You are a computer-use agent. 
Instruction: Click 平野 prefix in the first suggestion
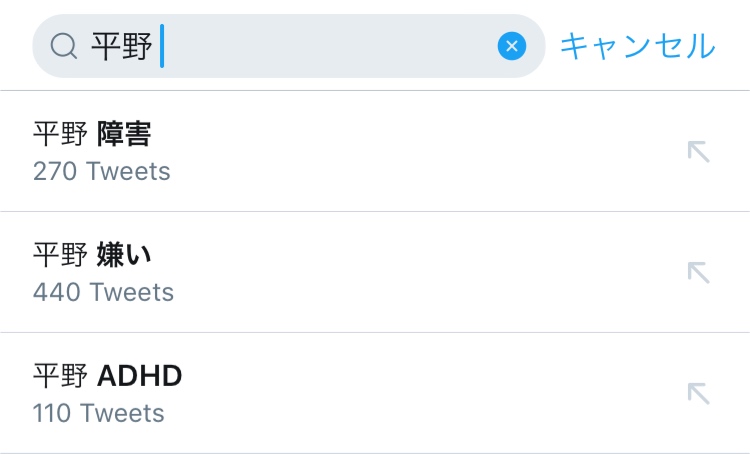coord(60,133)
